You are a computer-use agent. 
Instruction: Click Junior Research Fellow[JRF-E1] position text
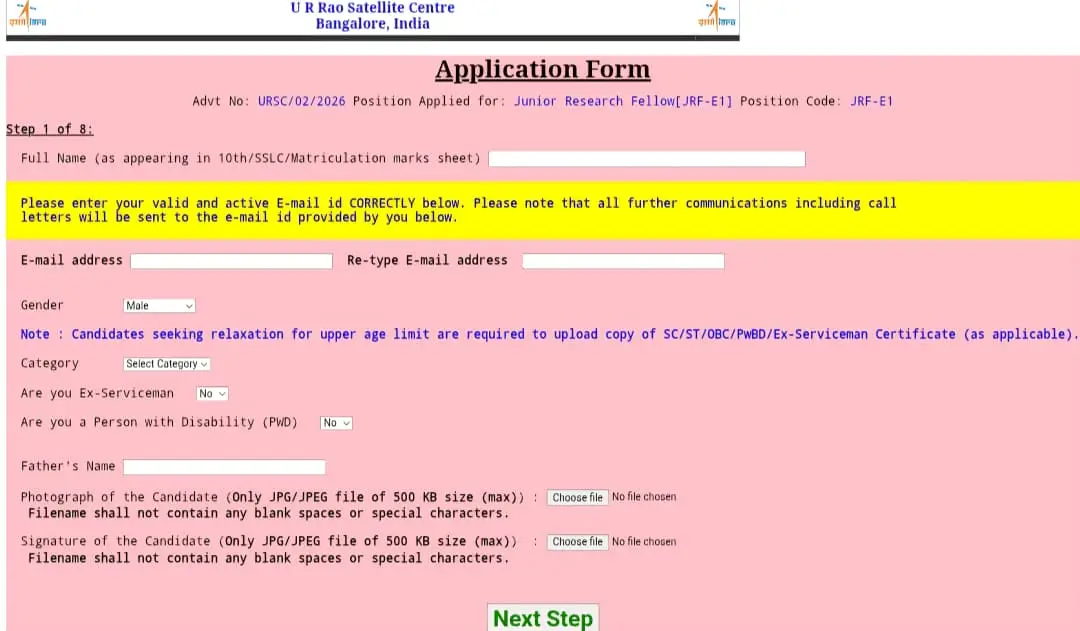623,101
